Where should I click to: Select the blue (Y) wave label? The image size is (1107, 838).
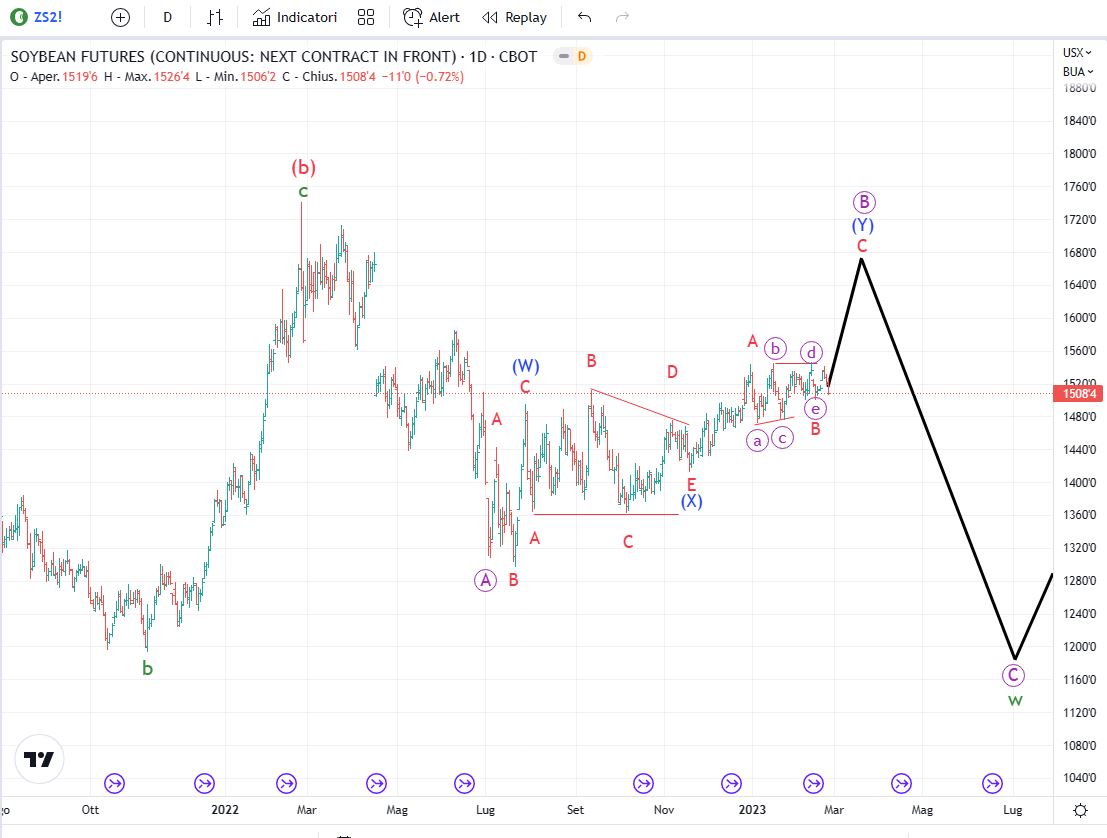pos(863,225)
